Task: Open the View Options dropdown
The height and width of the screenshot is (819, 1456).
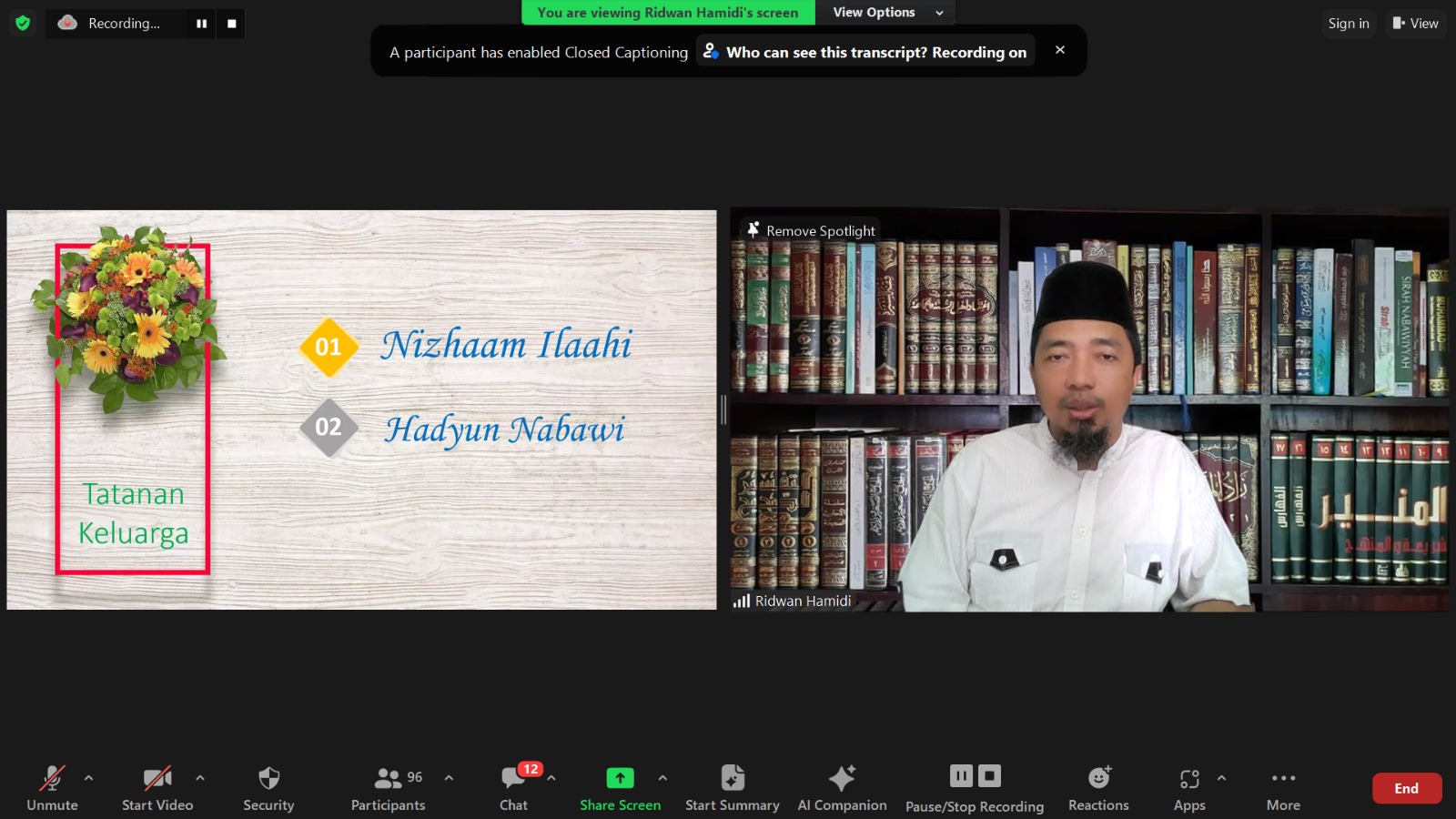Action: pos(887,13)
